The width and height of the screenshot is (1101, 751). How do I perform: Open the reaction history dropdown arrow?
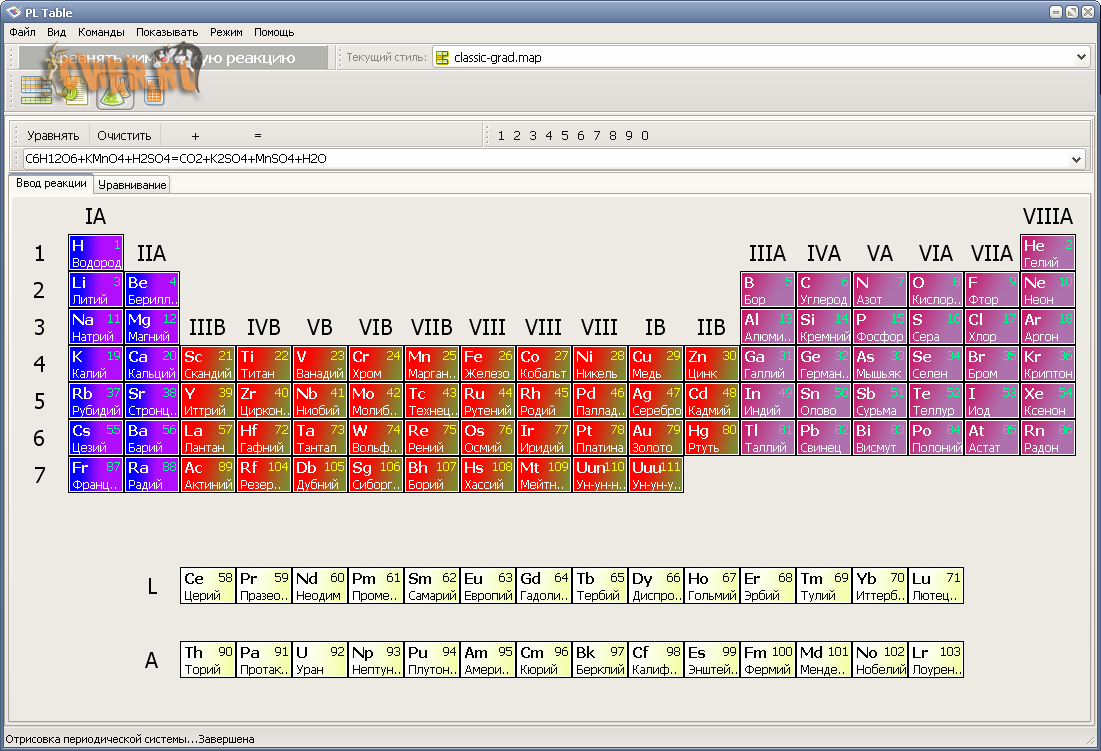(x=1076, y=159)
